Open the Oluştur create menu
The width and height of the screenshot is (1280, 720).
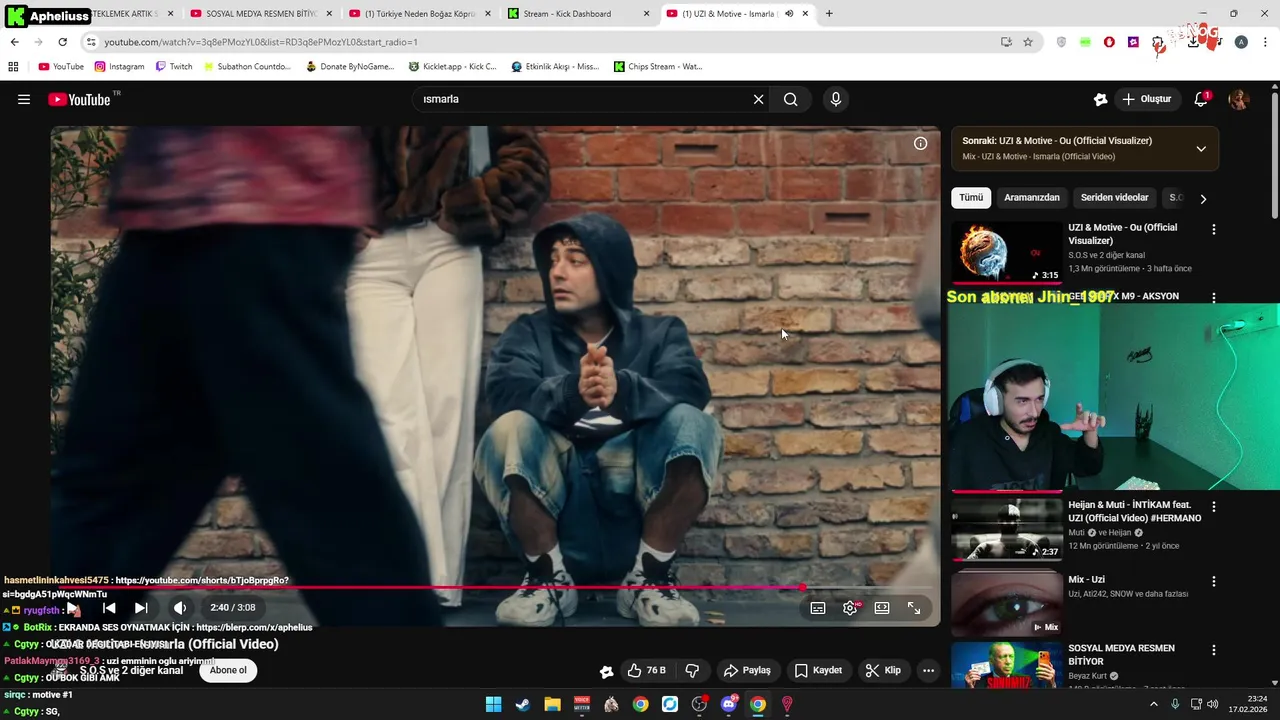click(1147, 99)
